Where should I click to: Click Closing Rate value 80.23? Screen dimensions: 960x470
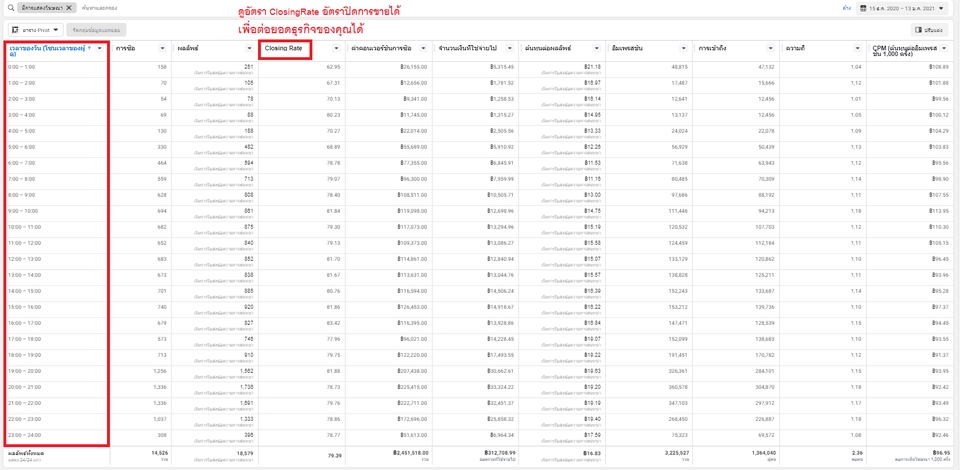pyautogui.click(x=333, y=114)
